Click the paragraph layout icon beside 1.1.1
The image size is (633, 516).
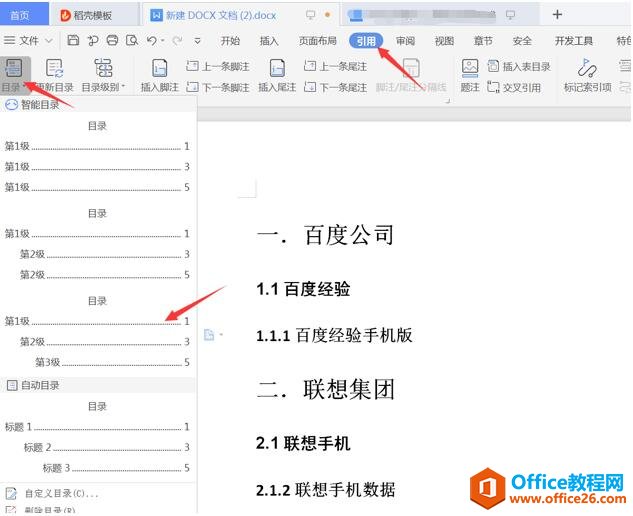coord(210,335)
